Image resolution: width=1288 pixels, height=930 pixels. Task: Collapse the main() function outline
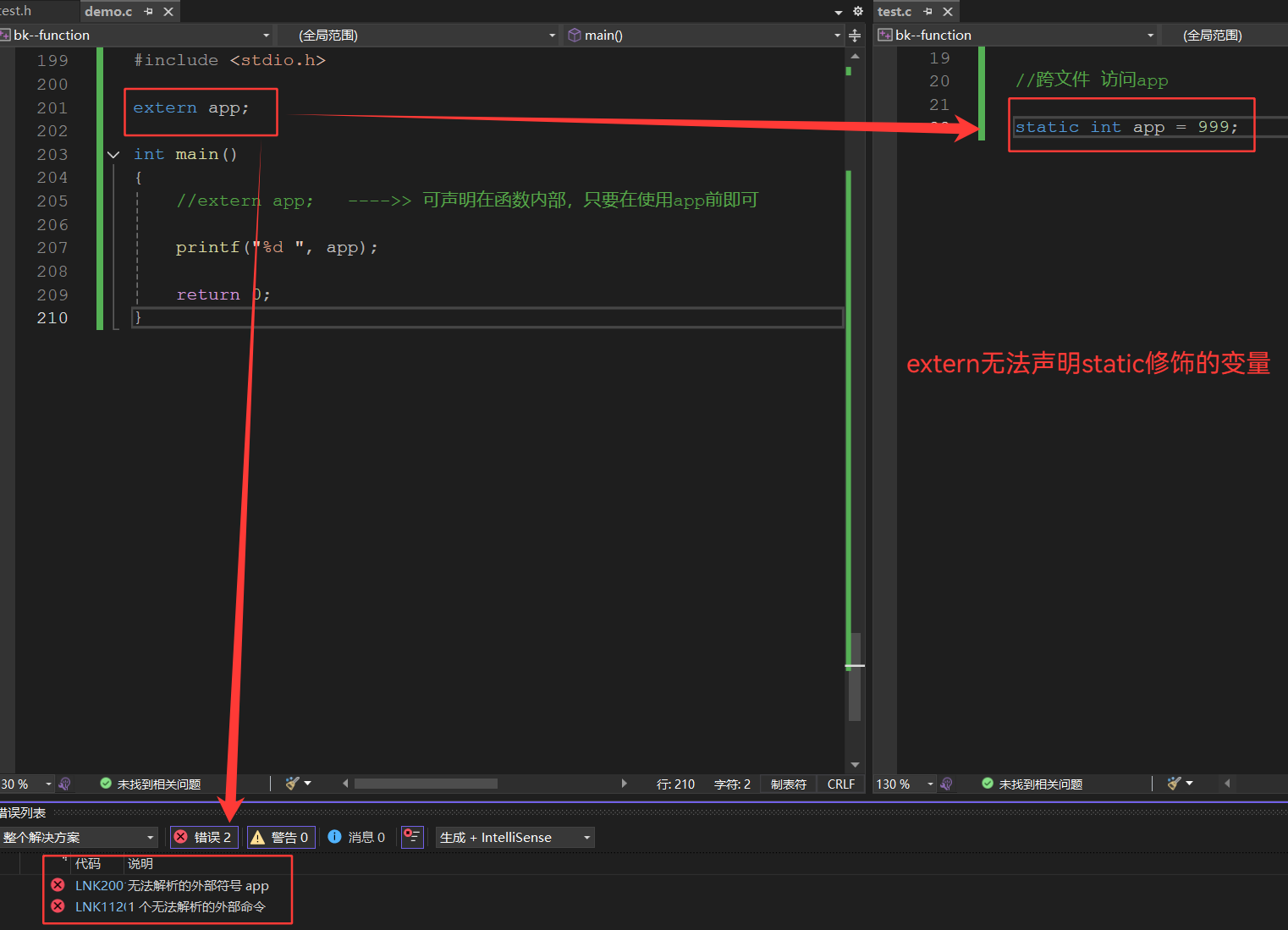[x=113, y=155]
